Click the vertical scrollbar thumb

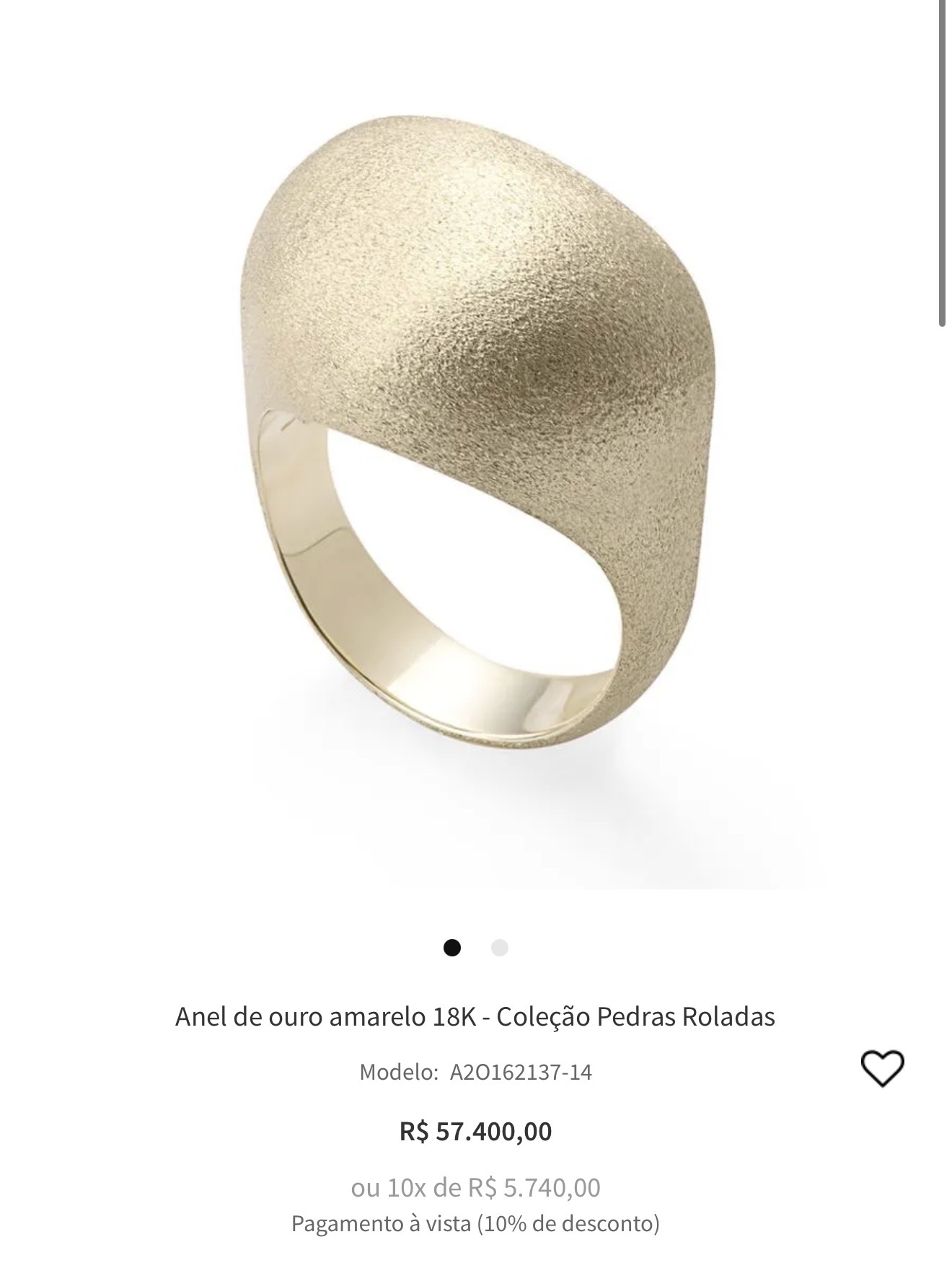tap(943, 163)
